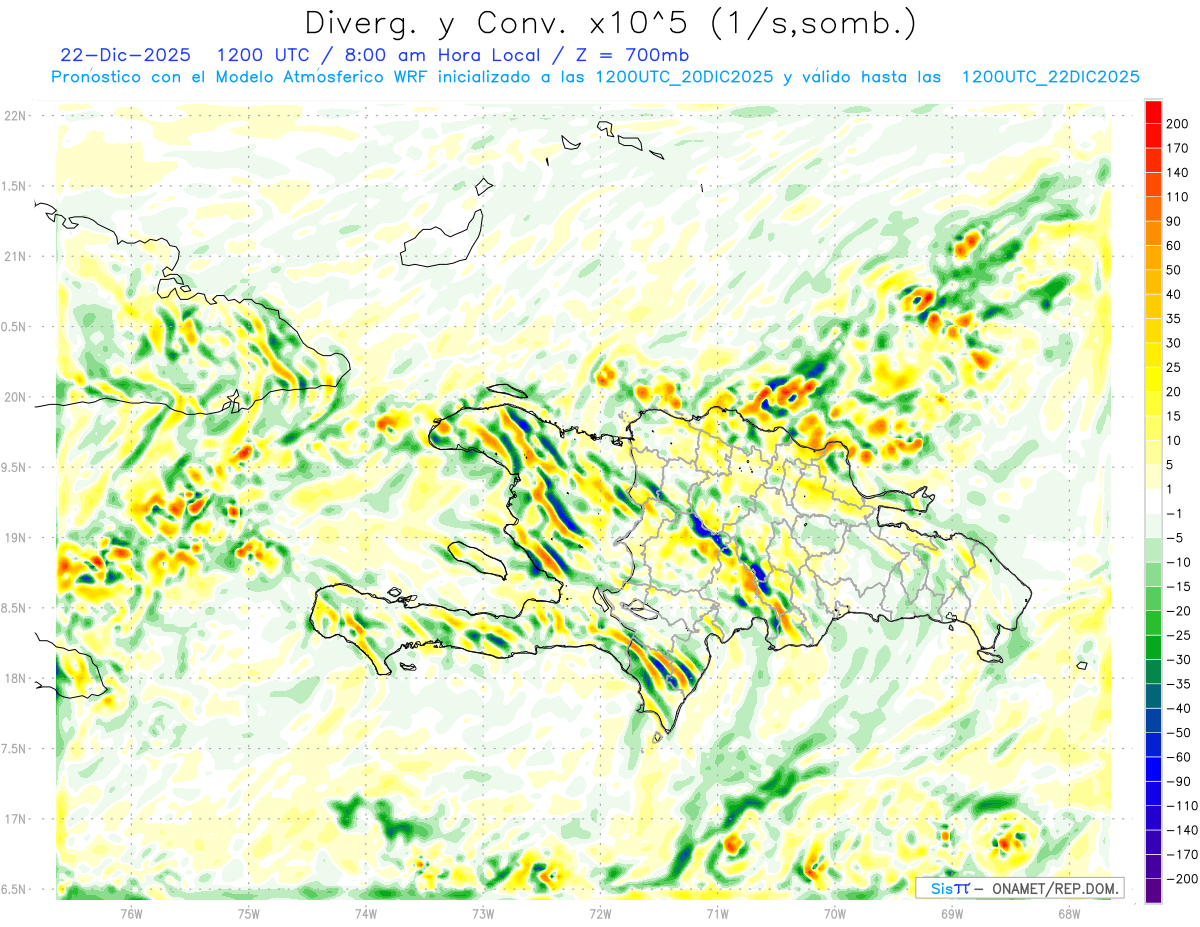Click the colorbar value '-110'

click(1180, 806)
